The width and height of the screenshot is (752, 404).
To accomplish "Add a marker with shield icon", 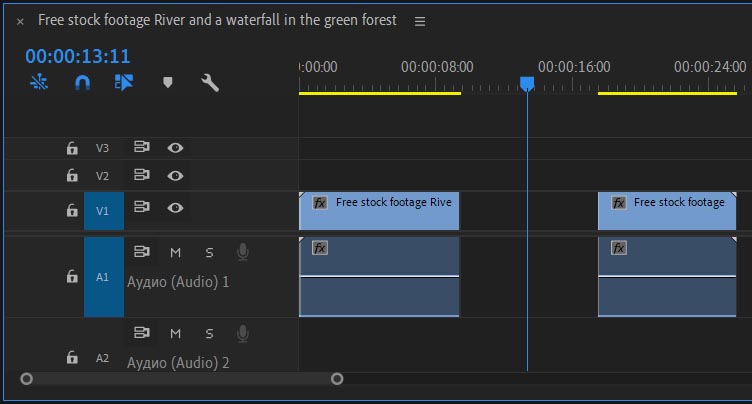I will click(167, 83).
